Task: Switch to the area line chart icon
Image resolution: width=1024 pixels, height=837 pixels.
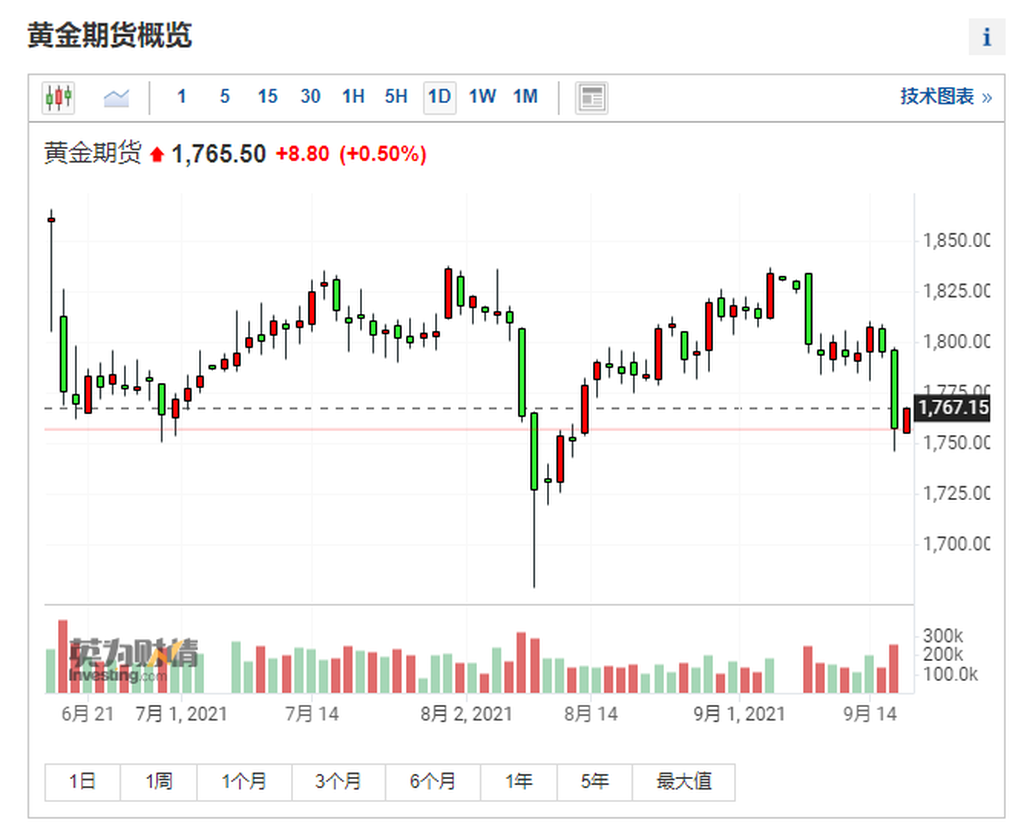Action: pyautogui.click(x=116, y=98)
